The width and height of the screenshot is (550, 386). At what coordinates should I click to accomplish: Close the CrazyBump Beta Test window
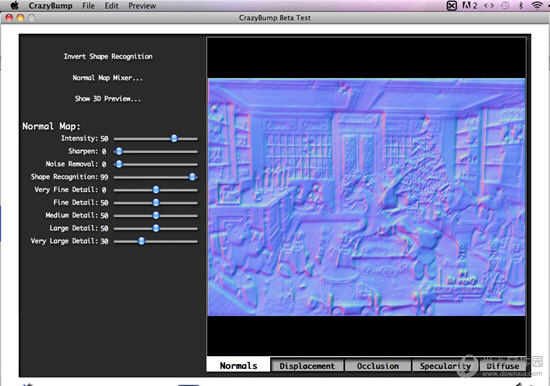(x=9, y=18)
